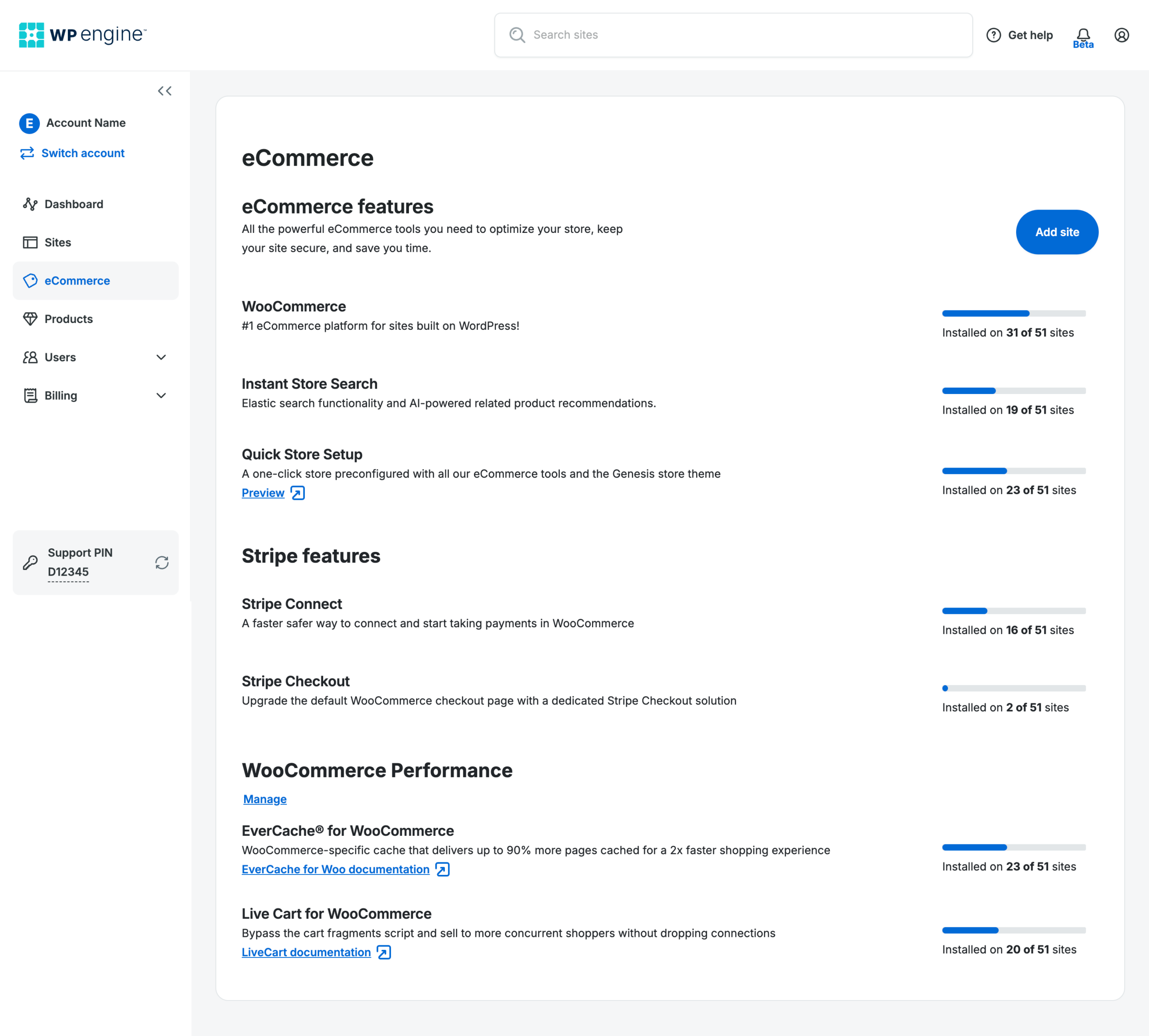Click the Products gem icon
1149x1036 pixels.
tap(30, 319)
